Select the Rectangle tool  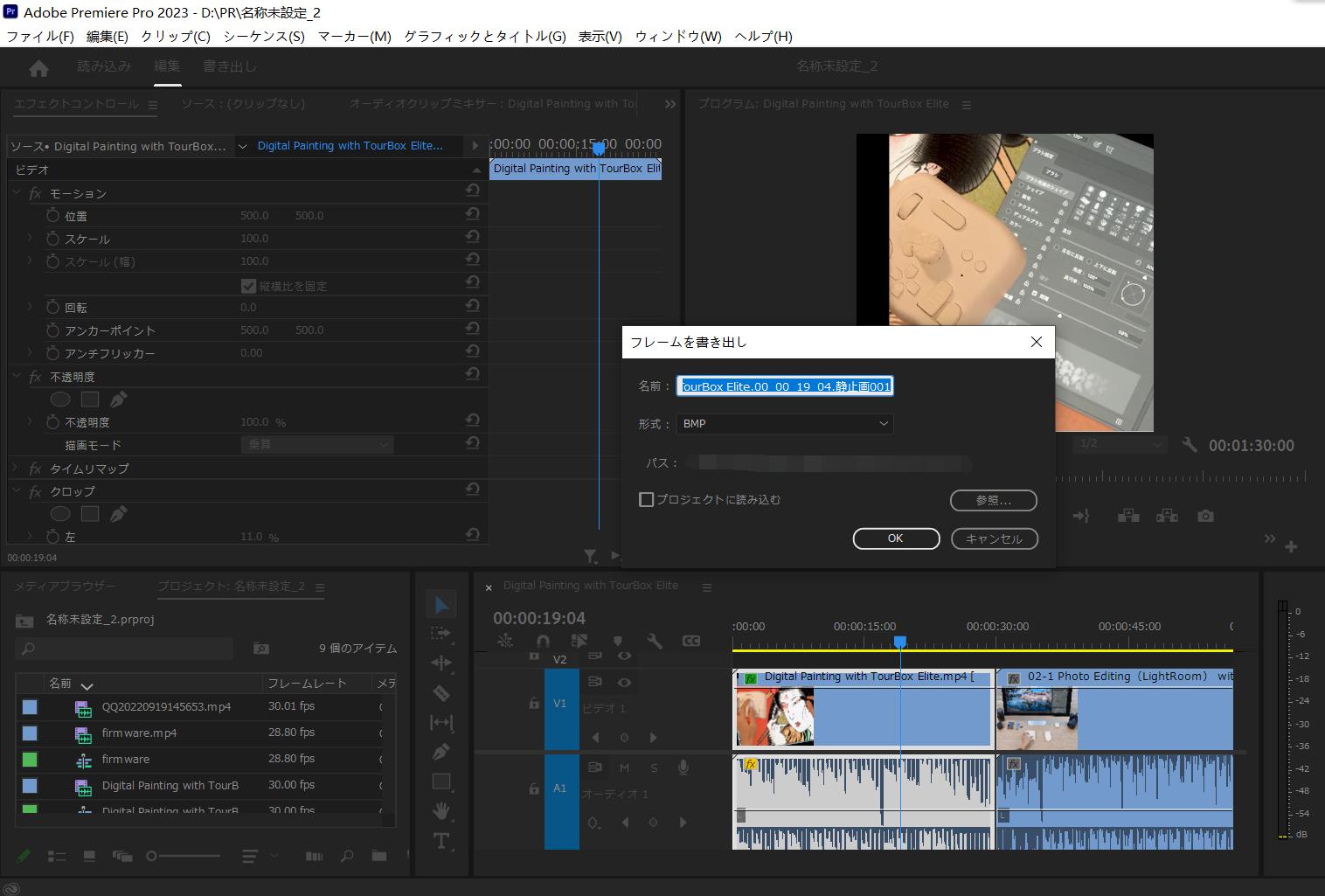click(x=441, y=781)
